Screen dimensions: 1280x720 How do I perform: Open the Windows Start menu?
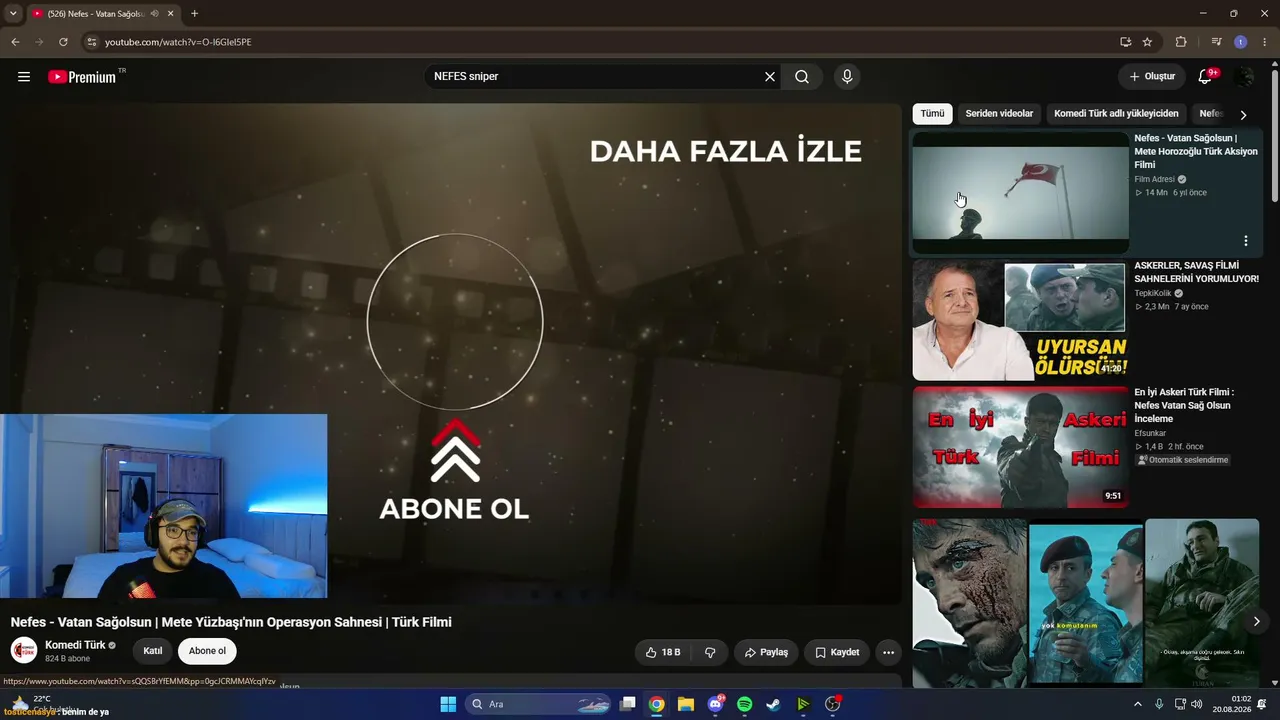tap(448, 704)
